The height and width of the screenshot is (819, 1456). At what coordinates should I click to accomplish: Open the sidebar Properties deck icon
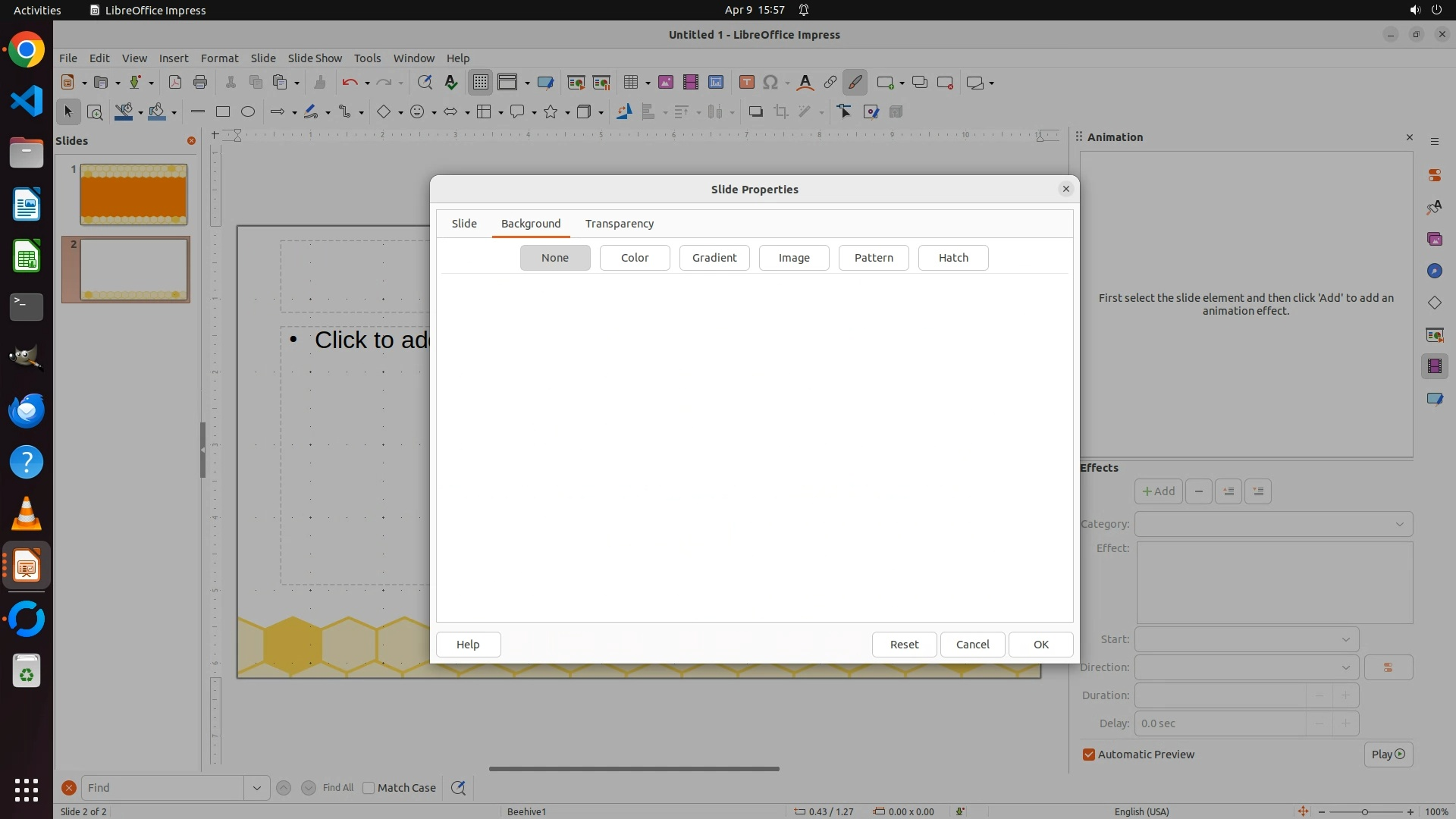(1434, 175)
